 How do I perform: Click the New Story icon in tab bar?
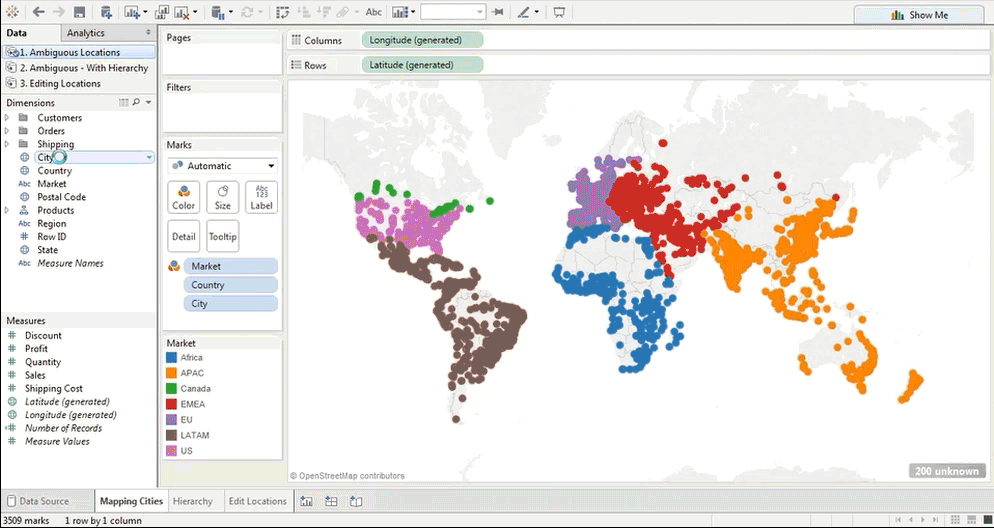coord(355,501)
